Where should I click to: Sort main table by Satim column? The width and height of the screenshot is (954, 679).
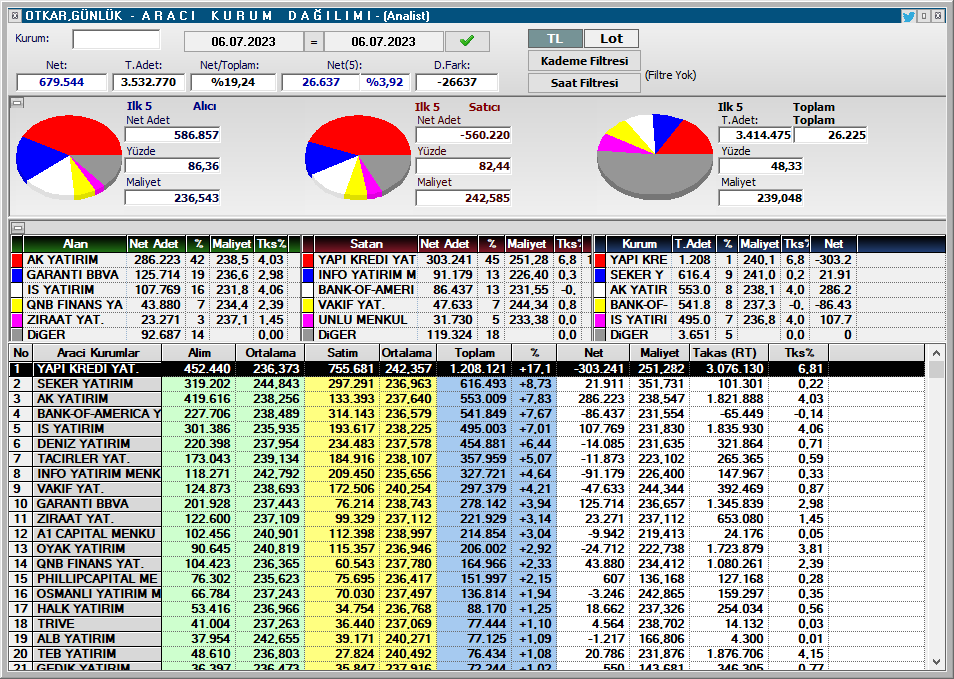342,353
